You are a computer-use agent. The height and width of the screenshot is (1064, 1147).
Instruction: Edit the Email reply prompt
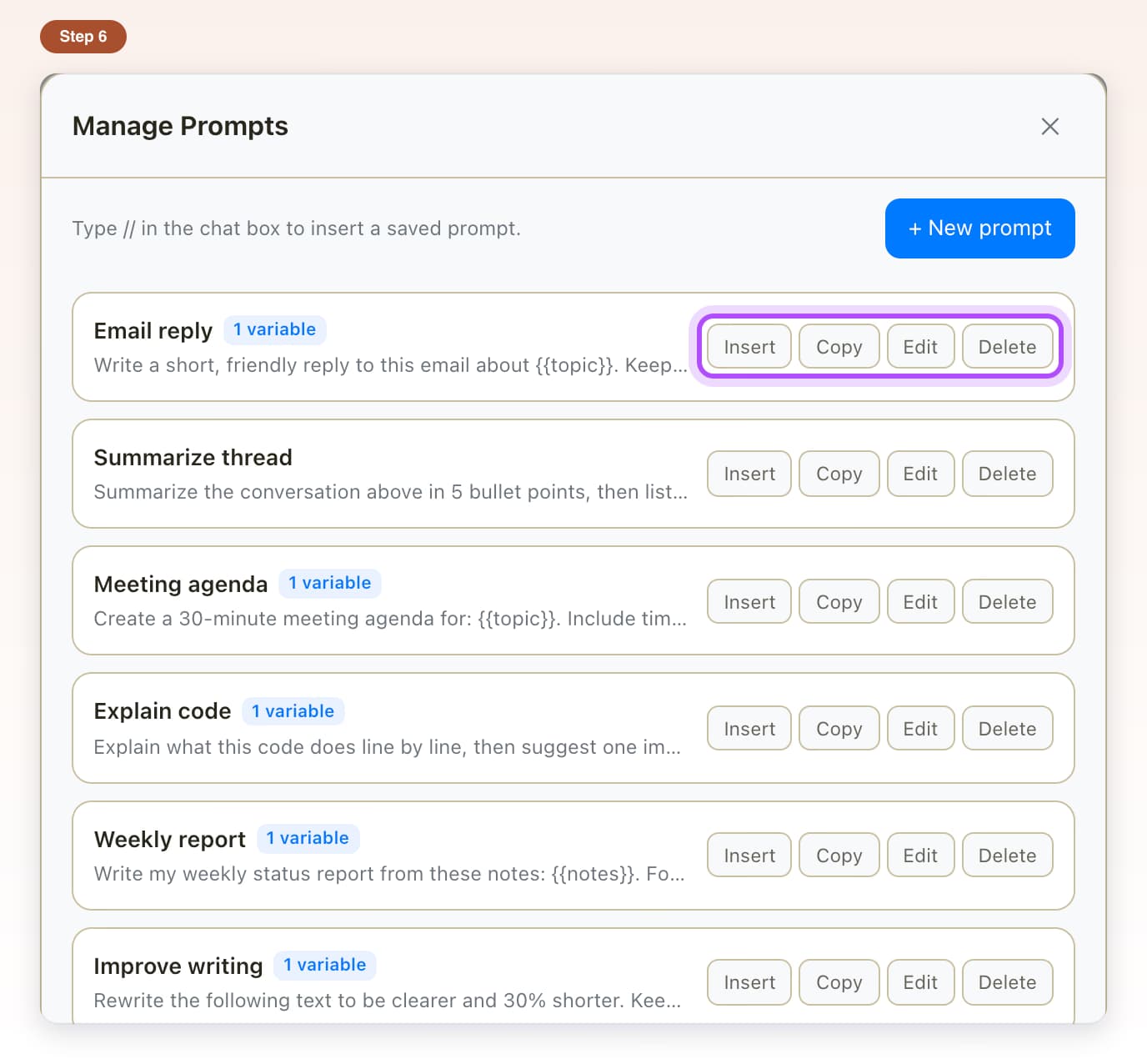920,347
